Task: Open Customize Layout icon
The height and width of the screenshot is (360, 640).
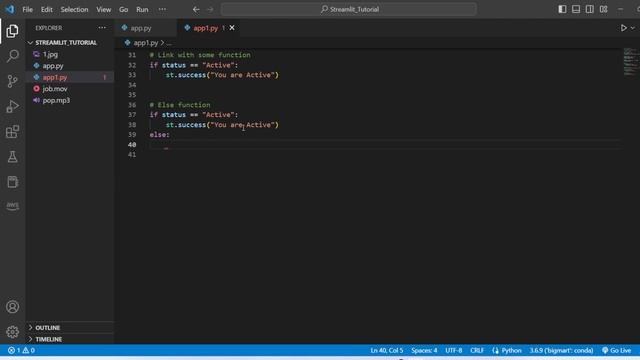Action: click(x=604, y=9)
